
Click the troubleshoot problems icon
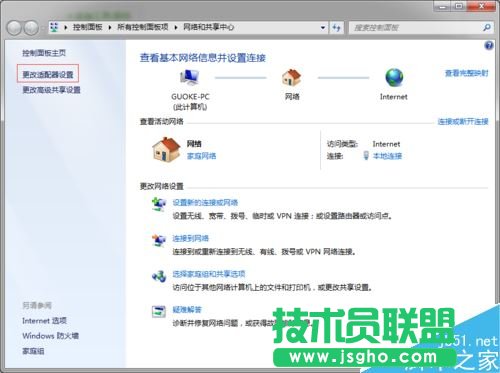click(159, 312)
